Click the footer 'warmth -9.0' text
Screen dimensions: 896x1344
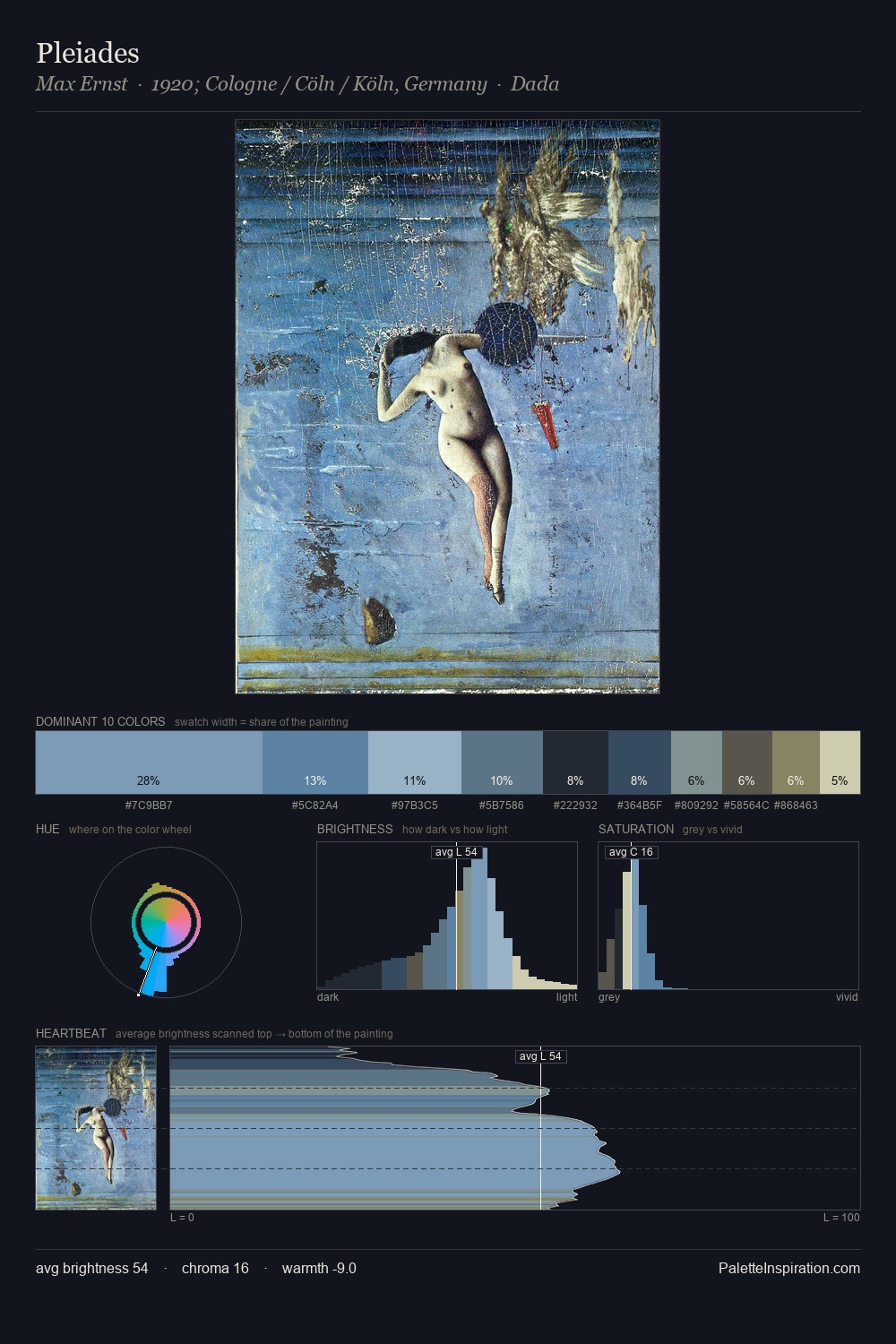coord(319,1268)
